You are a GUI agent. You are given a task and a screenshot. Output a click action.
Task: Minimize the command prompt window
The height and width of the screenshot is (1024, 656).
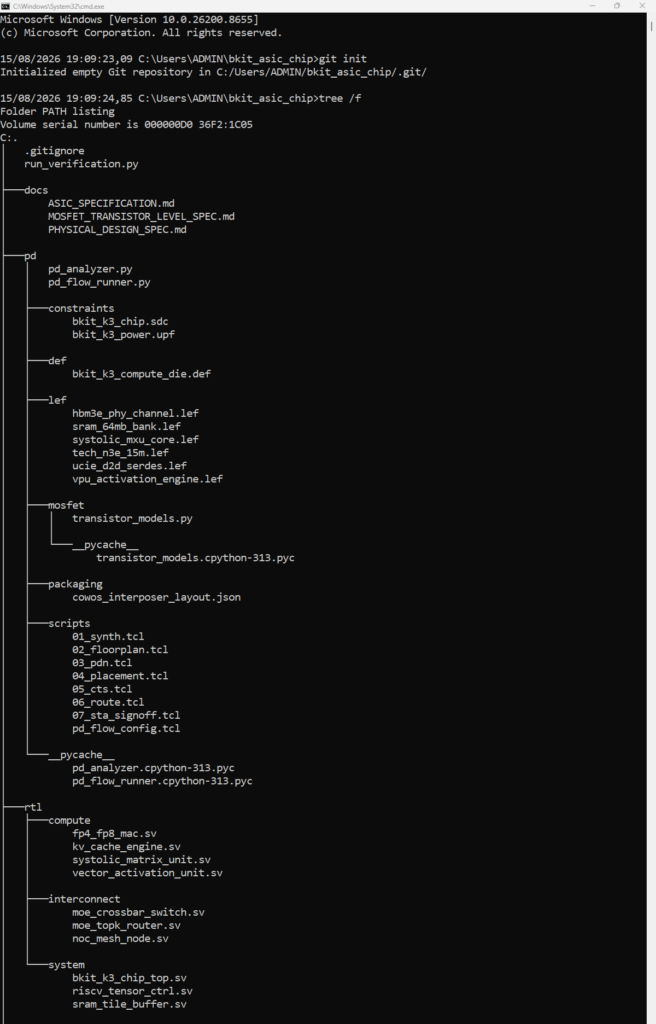(x=593, y=6)
